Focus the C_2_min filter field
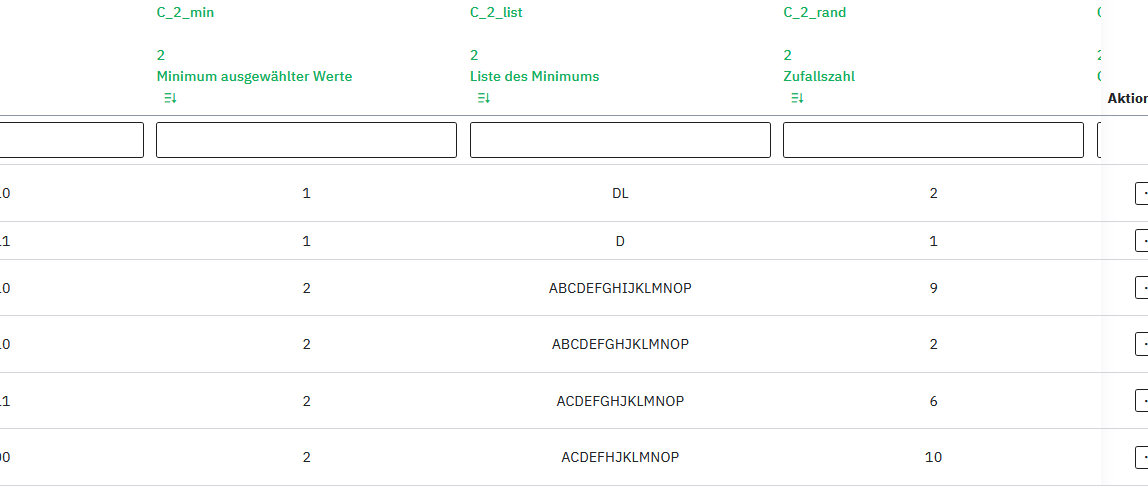The width and height of the screenshot is (1148, 494). [306, 140]
